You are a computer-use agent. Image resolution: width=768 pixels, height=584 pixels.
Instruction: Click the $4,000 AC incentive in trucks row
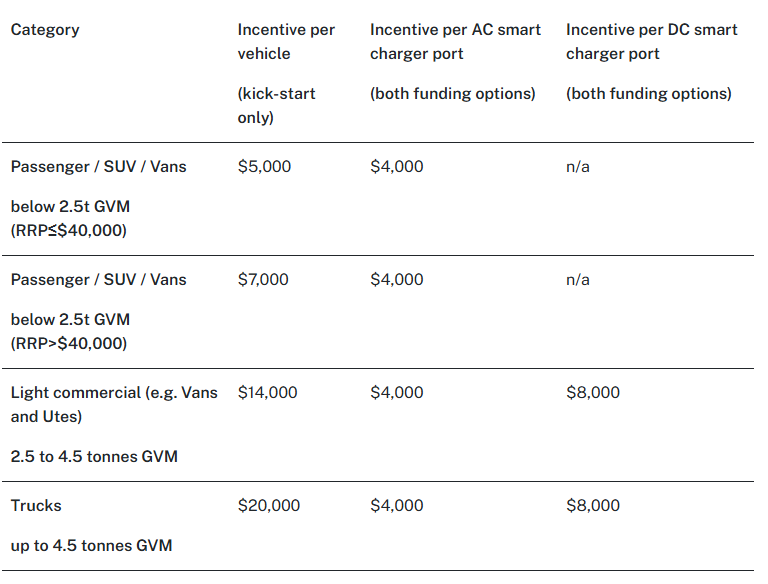click(397, 506)
